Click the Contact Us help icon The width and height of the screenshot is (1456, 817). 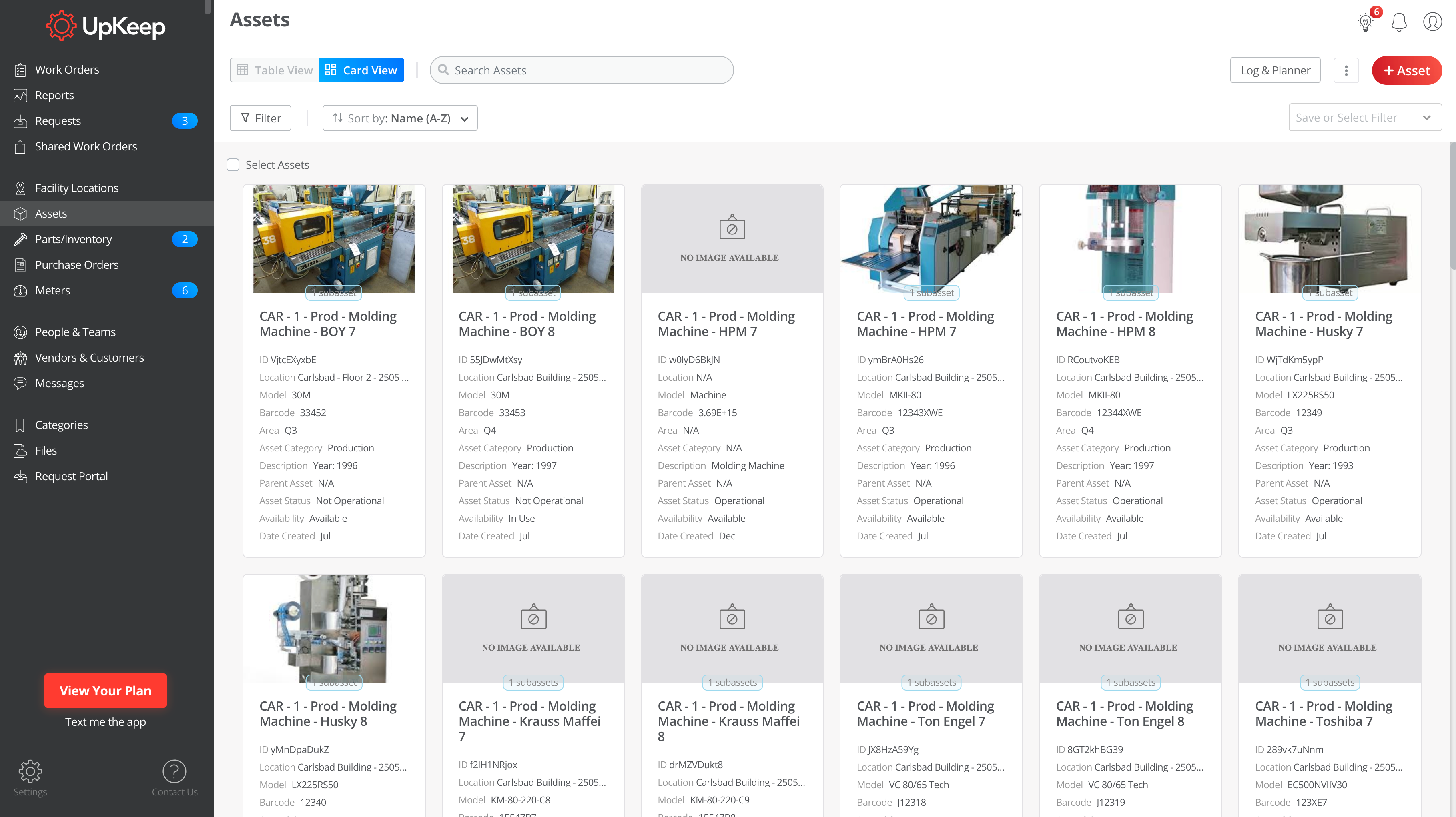coord(174,771)
